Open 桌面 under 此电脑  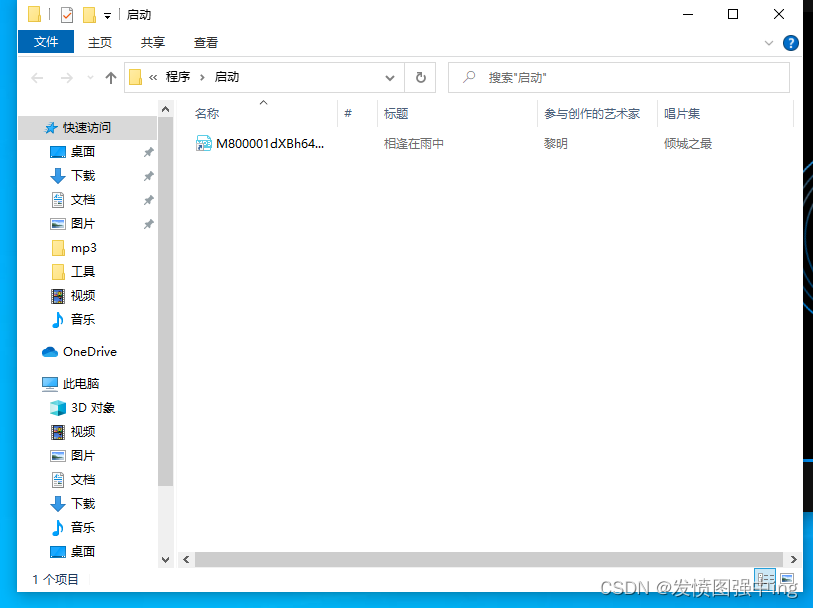click(x=83, y=551)
